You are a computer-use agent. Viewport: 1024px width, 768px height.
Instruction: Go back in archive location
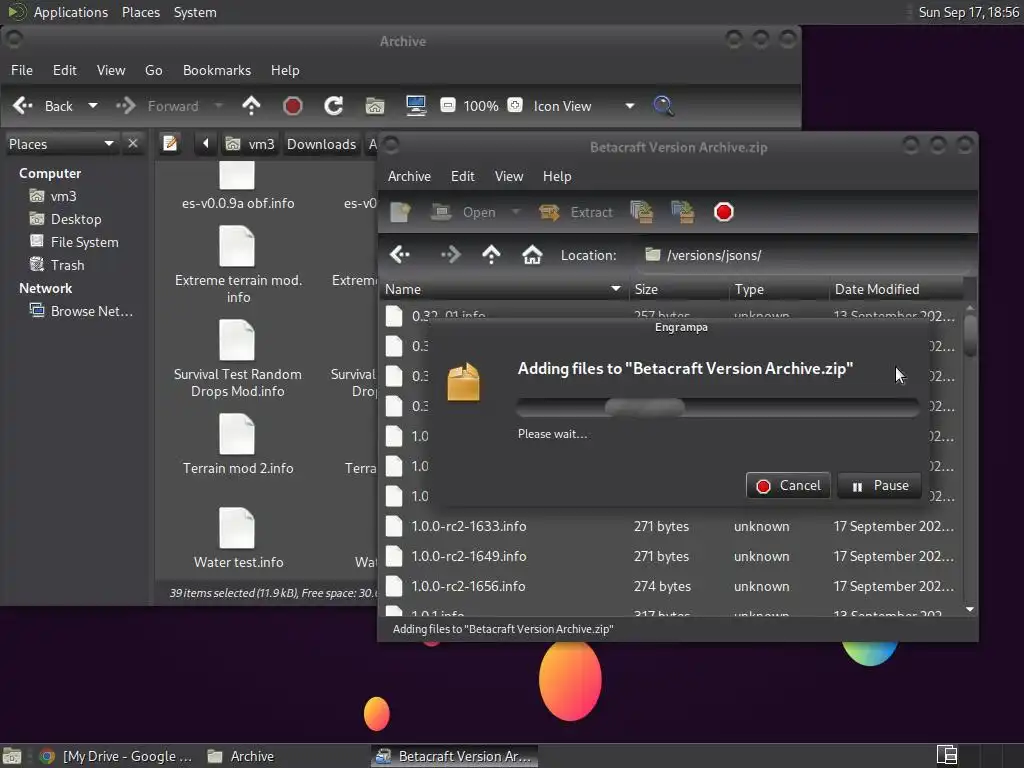[x=400, y=255]
